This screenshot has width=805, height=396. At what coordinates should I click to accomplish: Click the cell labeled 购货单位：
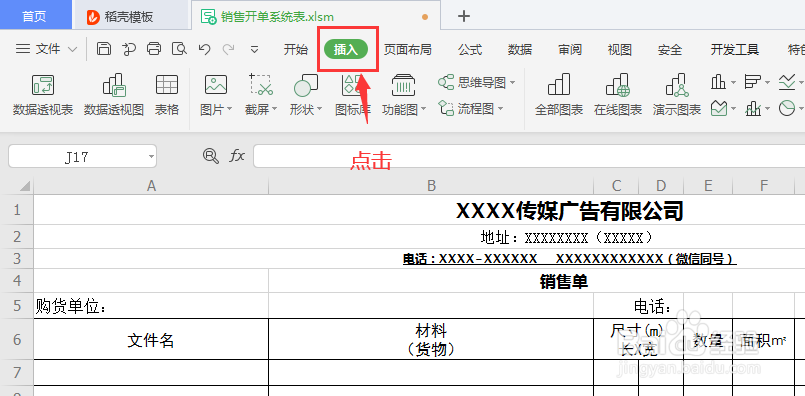pos(151,306)
